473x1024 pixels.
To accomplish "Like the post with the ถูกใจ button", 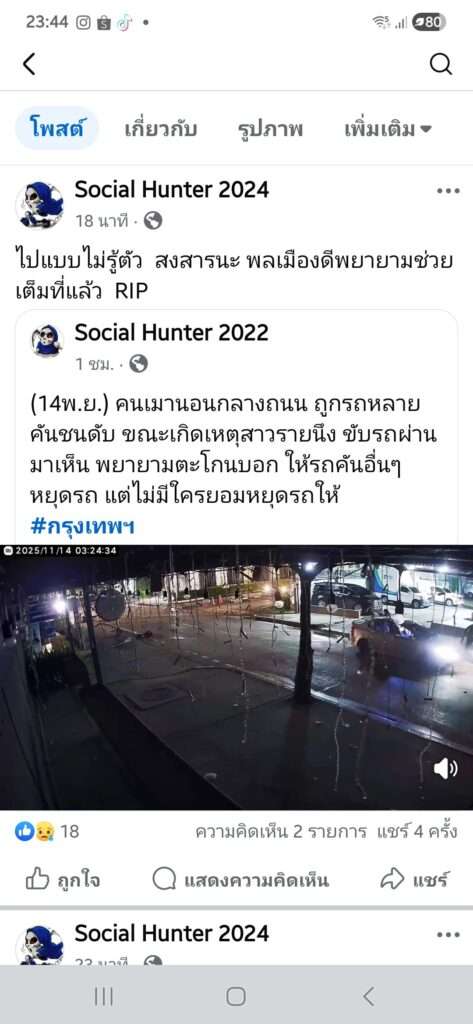I will pyautogui.click(x=63, y=880).
